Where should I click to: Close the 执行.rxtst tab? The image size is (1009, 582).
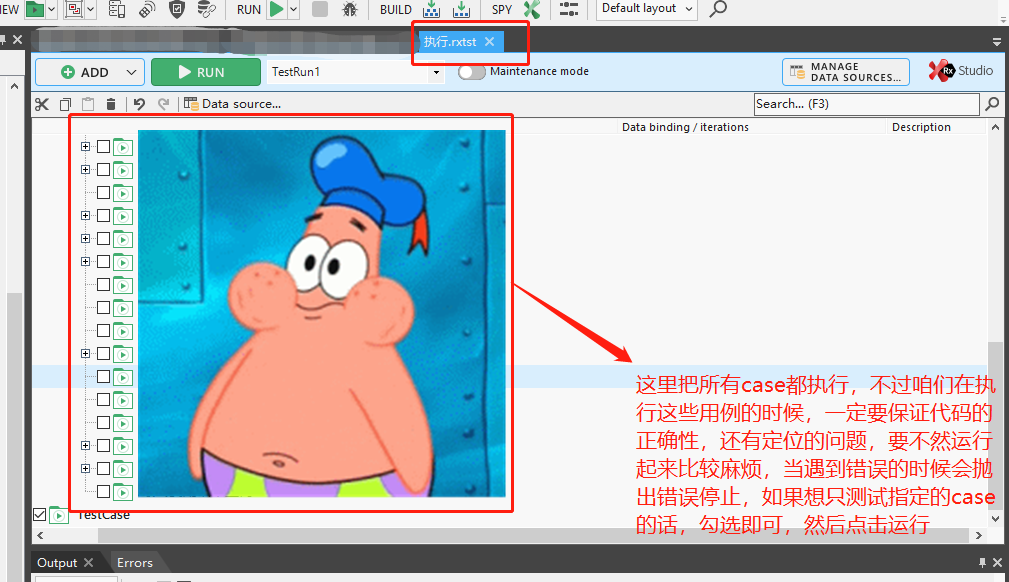(490, 42)
